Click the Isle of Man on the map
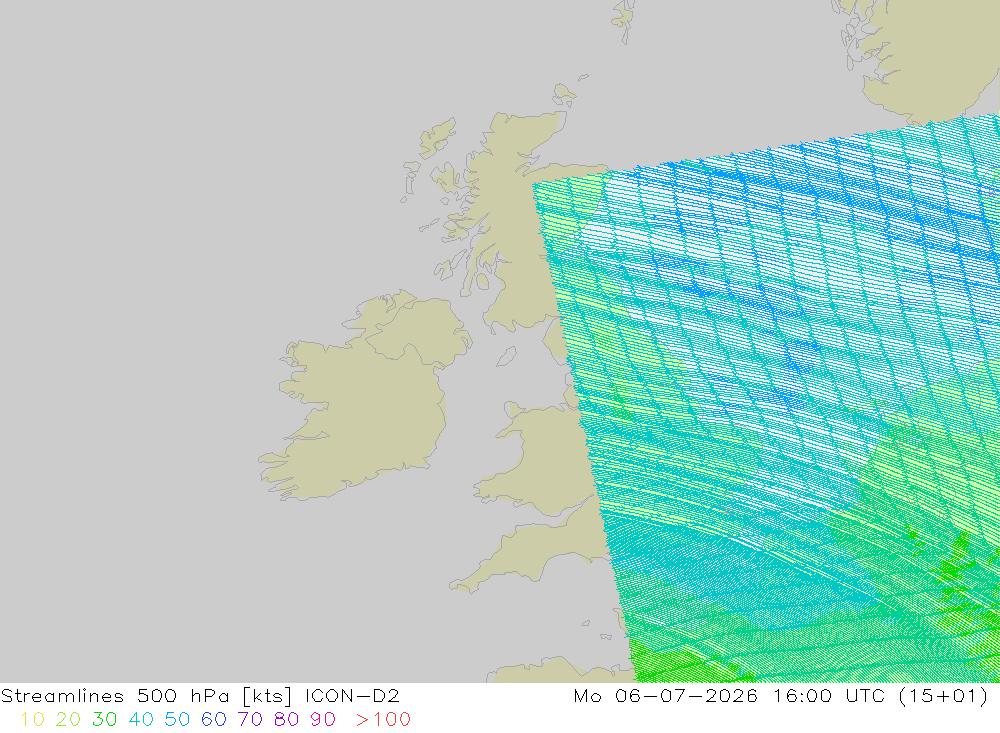This screenshot has width=1000, height=733. (506, 357)
